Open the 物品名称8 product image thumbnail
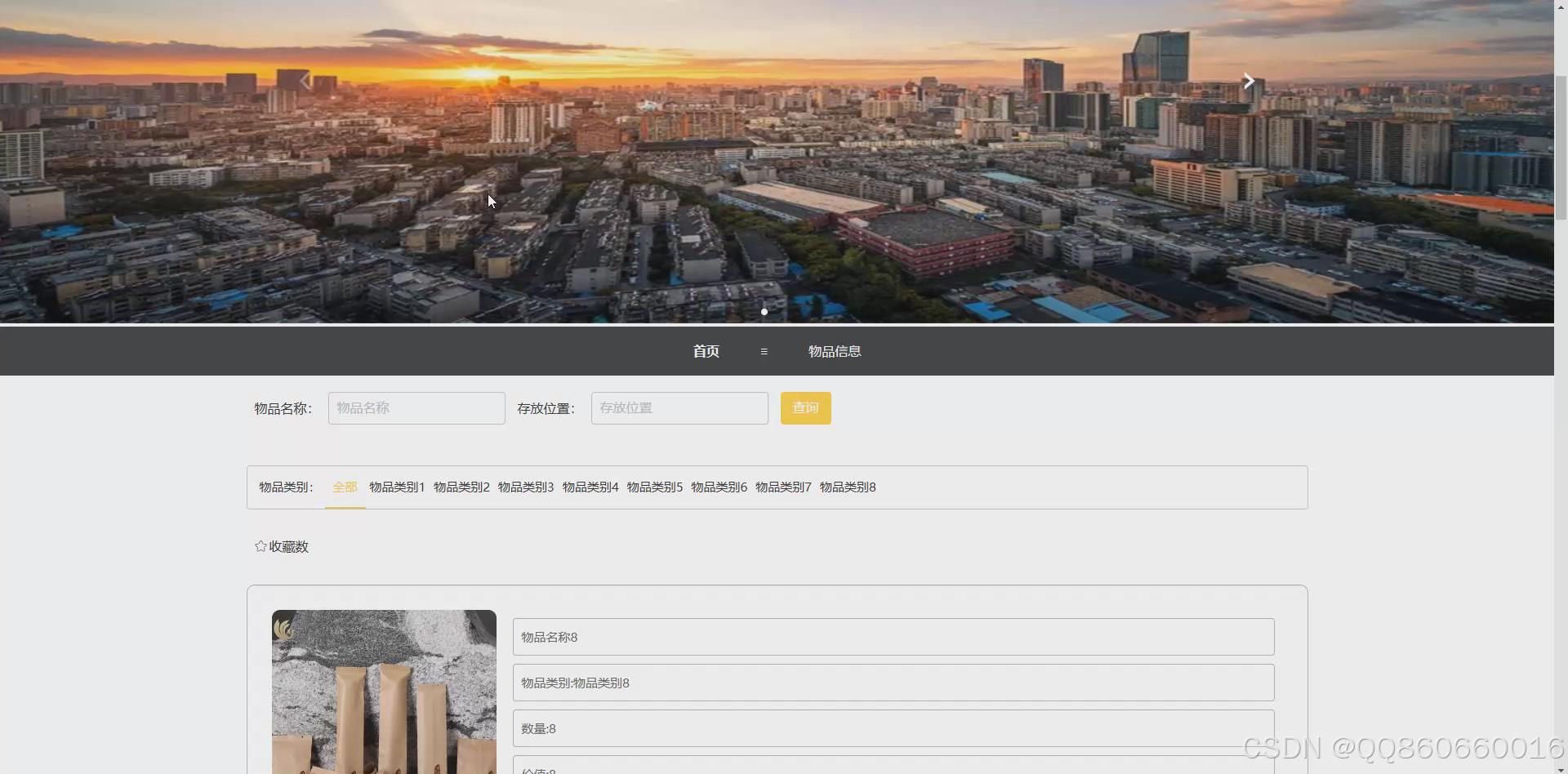1568x774 pixels. [x=384, y=692]
